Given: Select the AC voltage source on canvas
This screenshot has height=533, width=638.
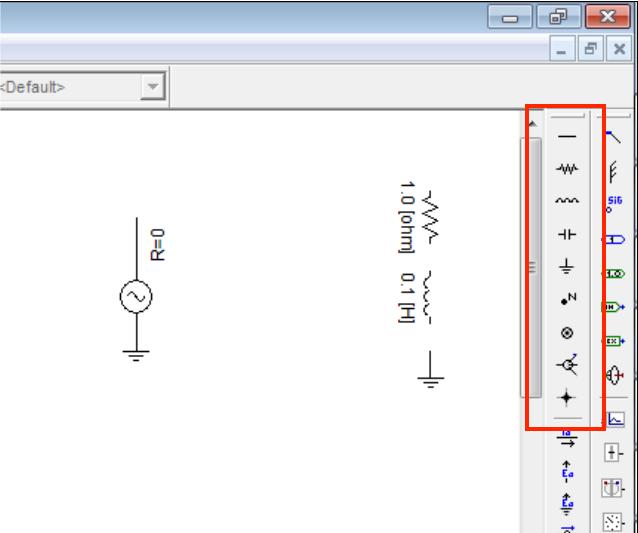Looking at the screenshot, I should click(x=135, y=297).
